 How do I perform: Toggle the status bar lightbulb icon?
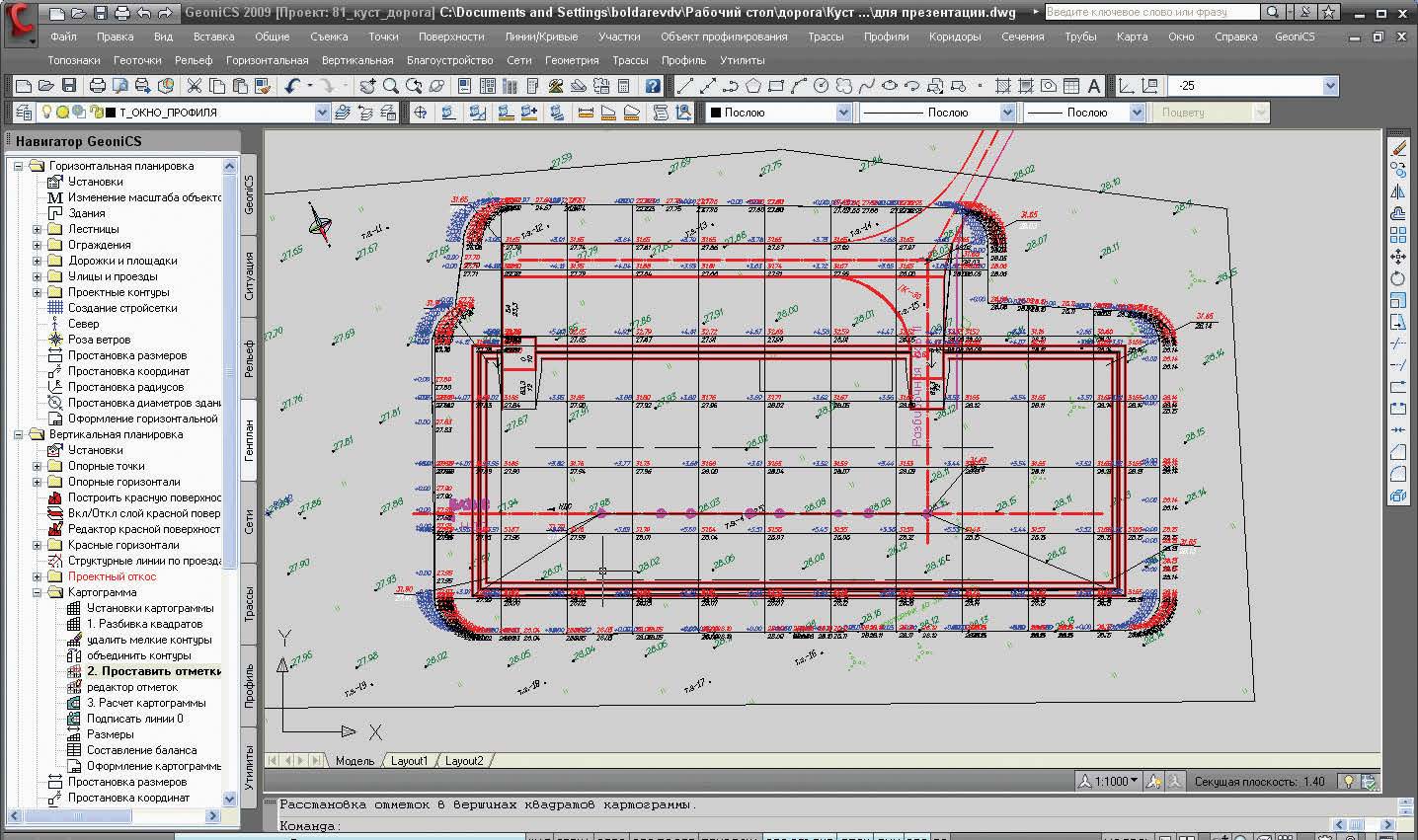coord(1347,781)
